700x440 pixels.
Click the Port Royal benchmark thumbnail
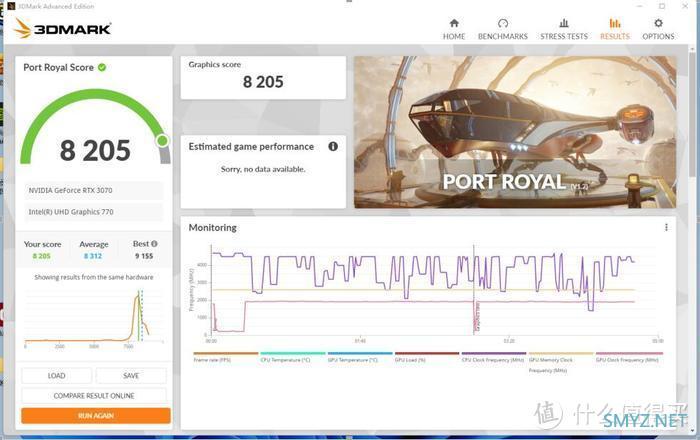[515, 132]
